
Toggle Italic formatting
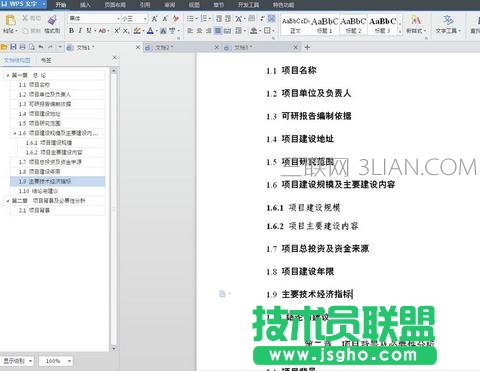coord(80,31)
